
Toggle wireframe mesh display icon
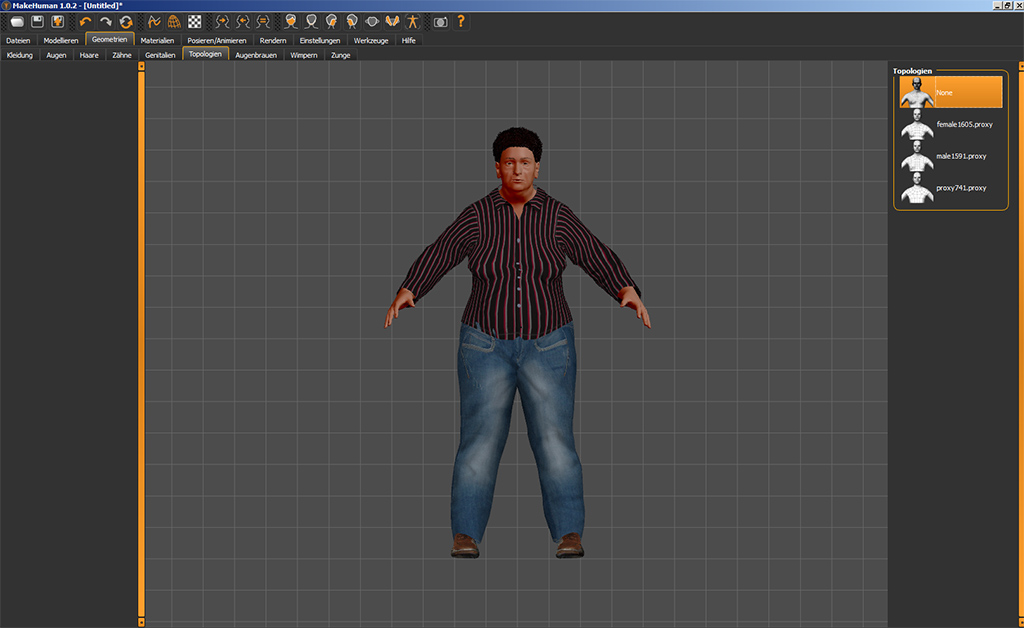pos(174,21)
